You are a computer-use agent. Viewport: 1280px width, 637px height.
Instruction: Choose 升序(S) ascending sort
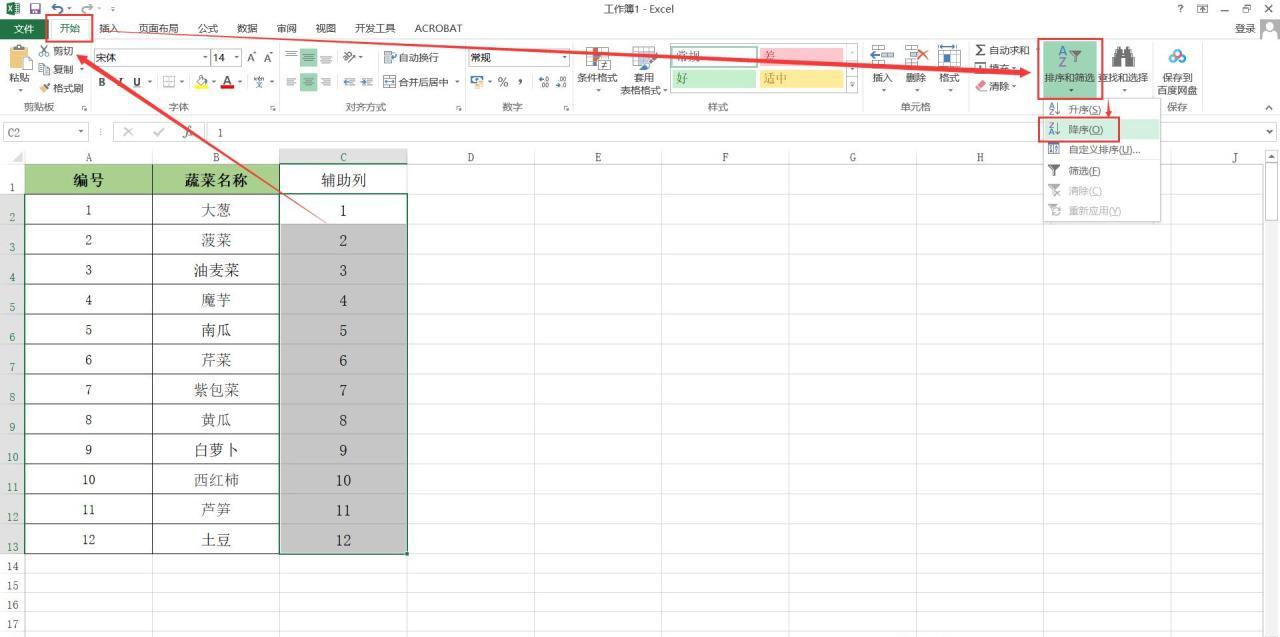click(x=1101, y=110)
